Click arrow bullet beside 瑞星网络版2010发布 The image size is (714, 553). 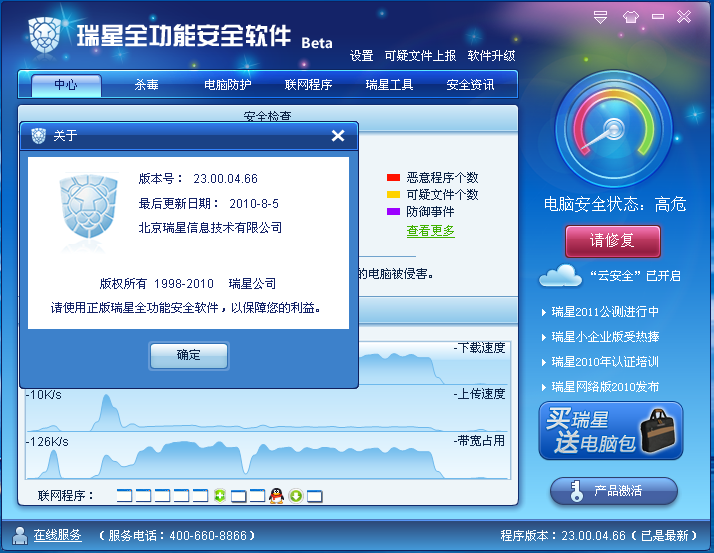pos(544,388)
